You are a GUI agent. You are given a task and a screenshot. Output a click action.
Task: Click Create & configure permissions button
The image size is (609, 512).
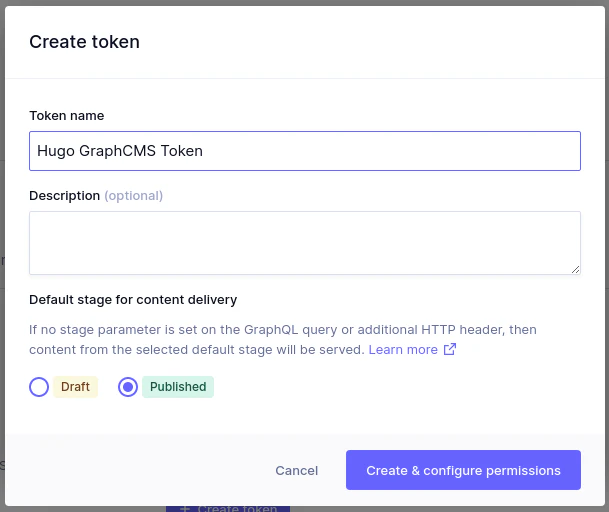click(x=463, y=470)
